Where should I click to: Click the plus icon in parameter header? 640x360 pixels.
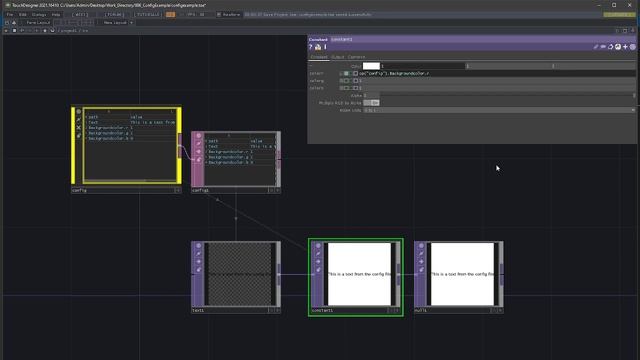[625, 47]
